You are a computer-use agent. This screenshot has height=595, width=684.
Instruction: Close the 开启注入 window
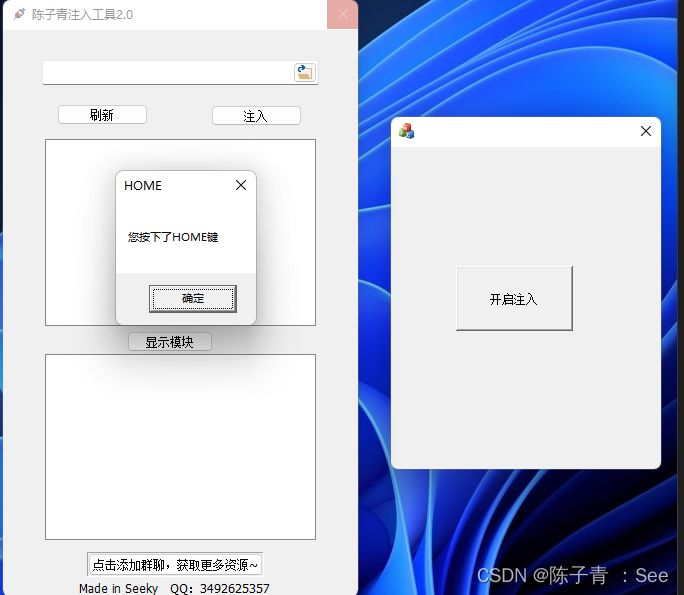point(646,131)
